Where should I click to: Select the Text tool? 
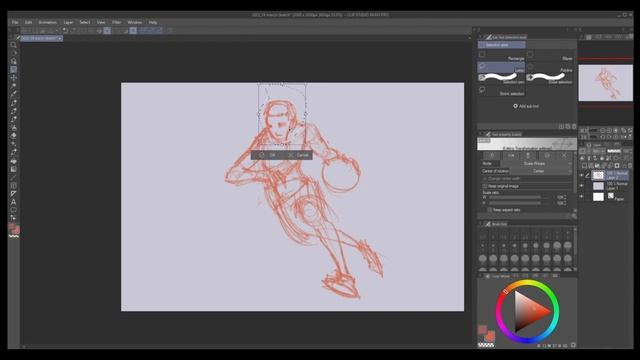[13, 202]
